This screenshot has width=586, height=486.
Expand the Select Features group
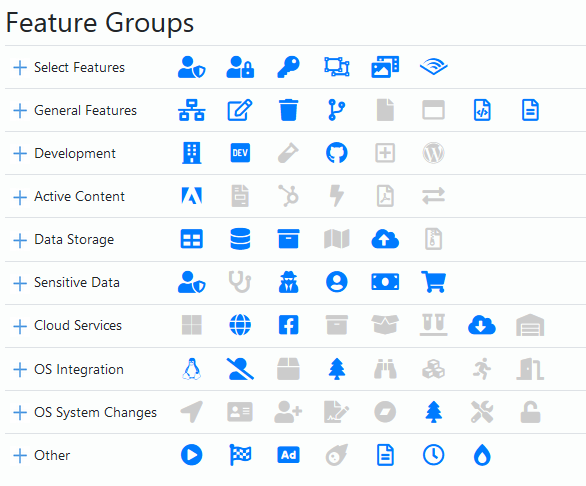20,68
